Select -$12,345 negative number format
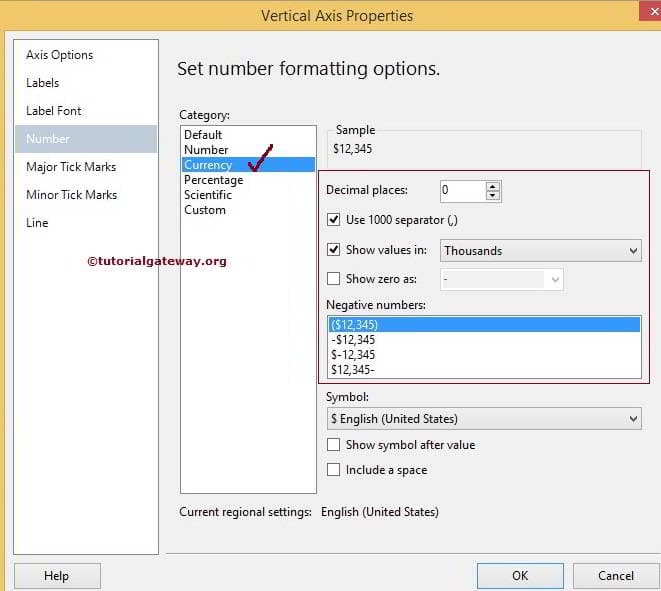Viewport: 661px width, 591px height. (x=484, y=340)
